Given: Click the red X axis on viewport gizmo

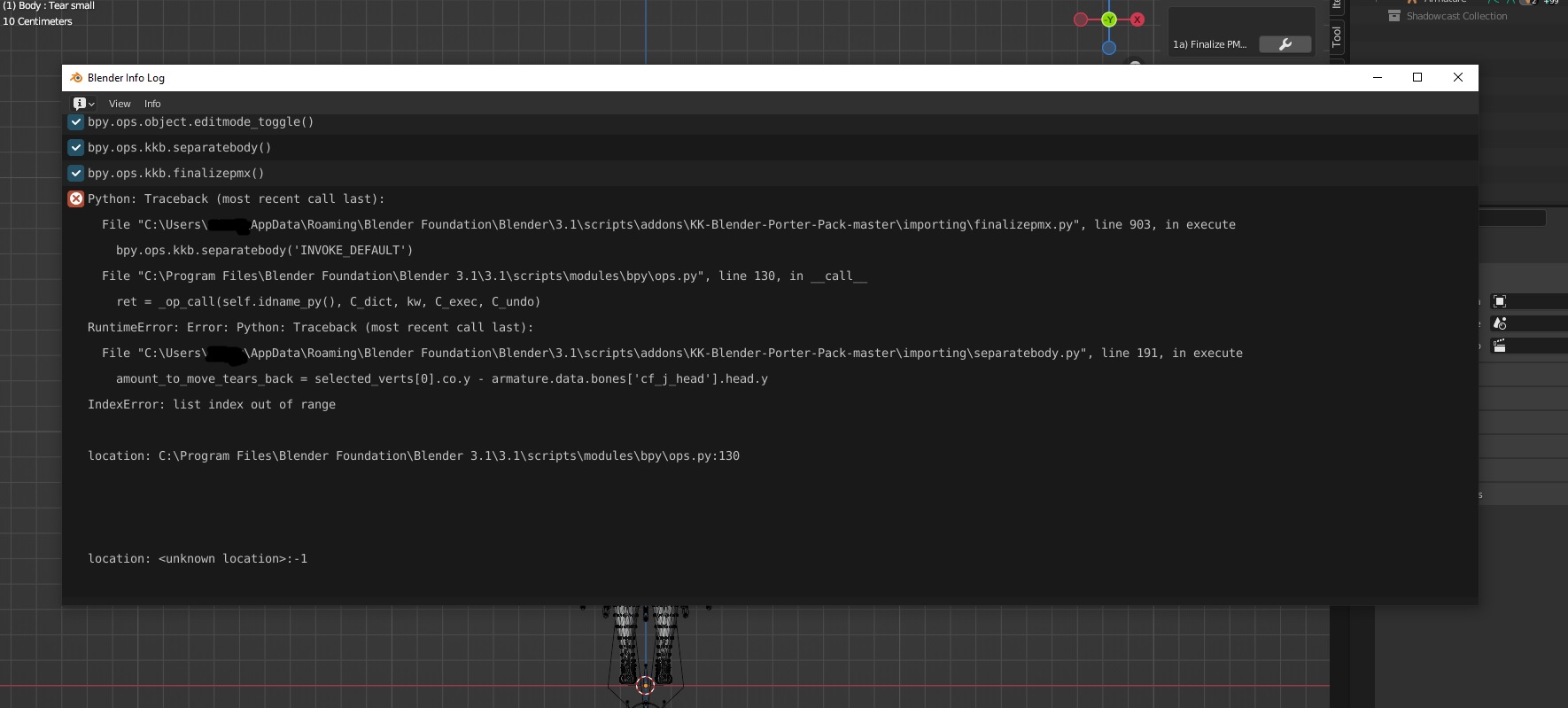Looking at the screenshot, I should tap(1137, 19).
